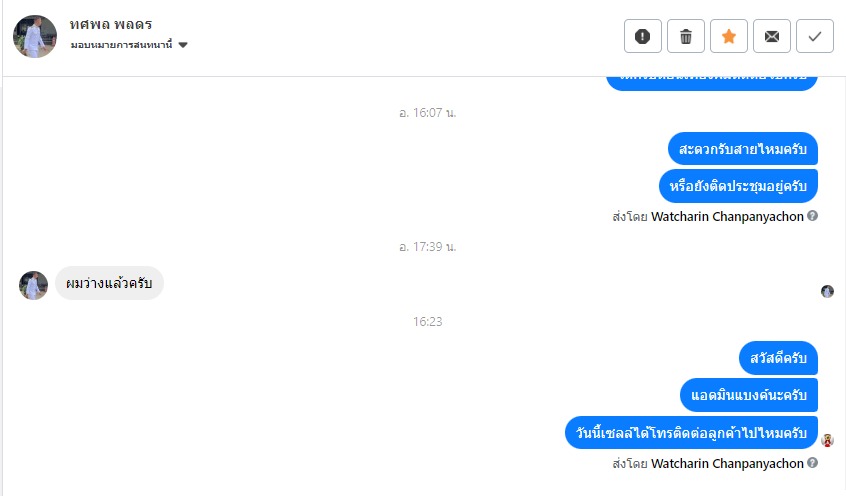Select the sent bubble หรือยังติดประชุมอยู่ครับ

pos(738,186)
